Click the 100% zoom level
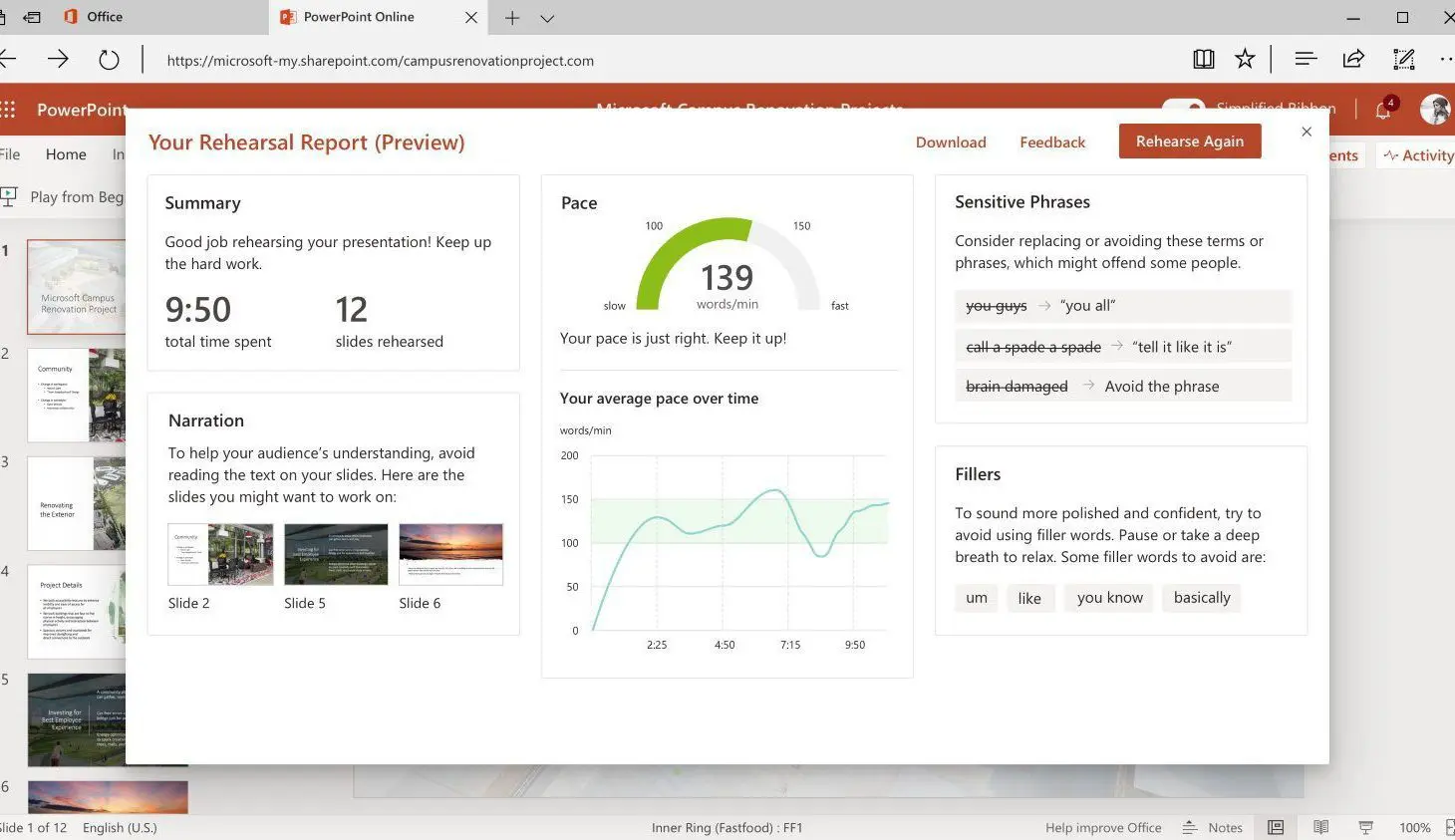The image size is (1455, 840). 1414,827
